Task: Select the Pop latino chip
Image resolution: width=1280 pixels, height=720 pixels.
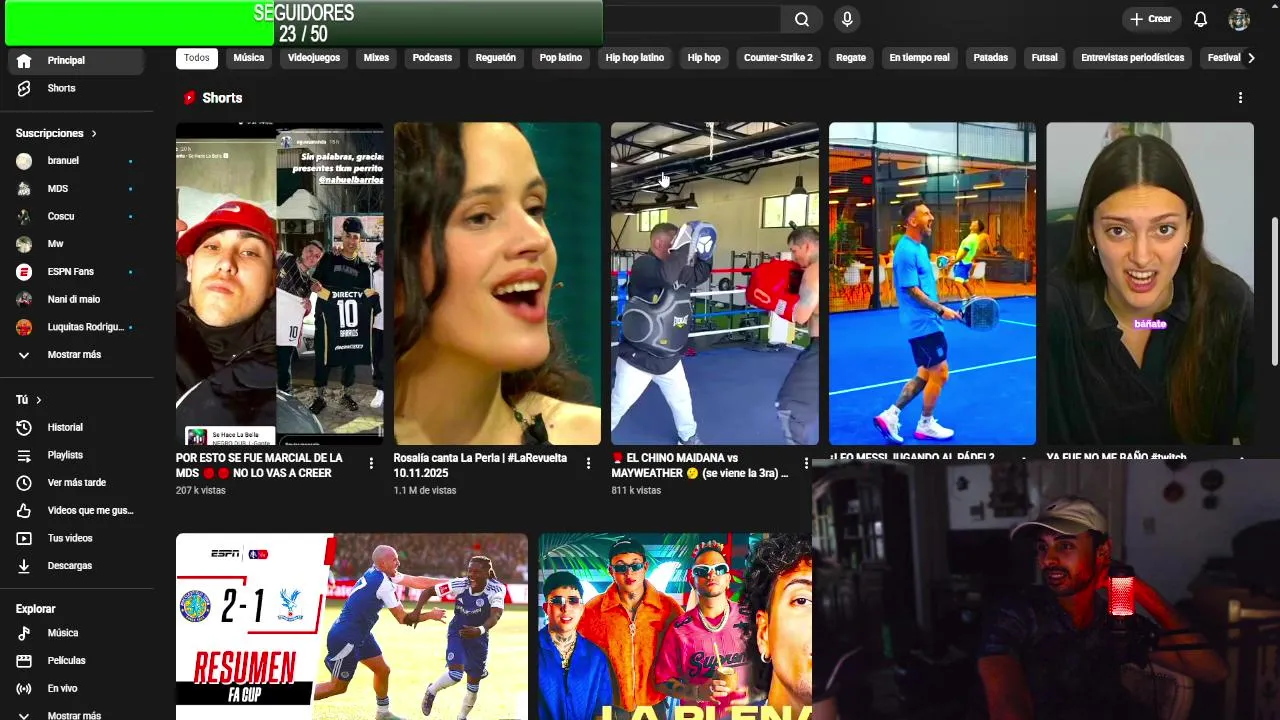Action: 561,58
